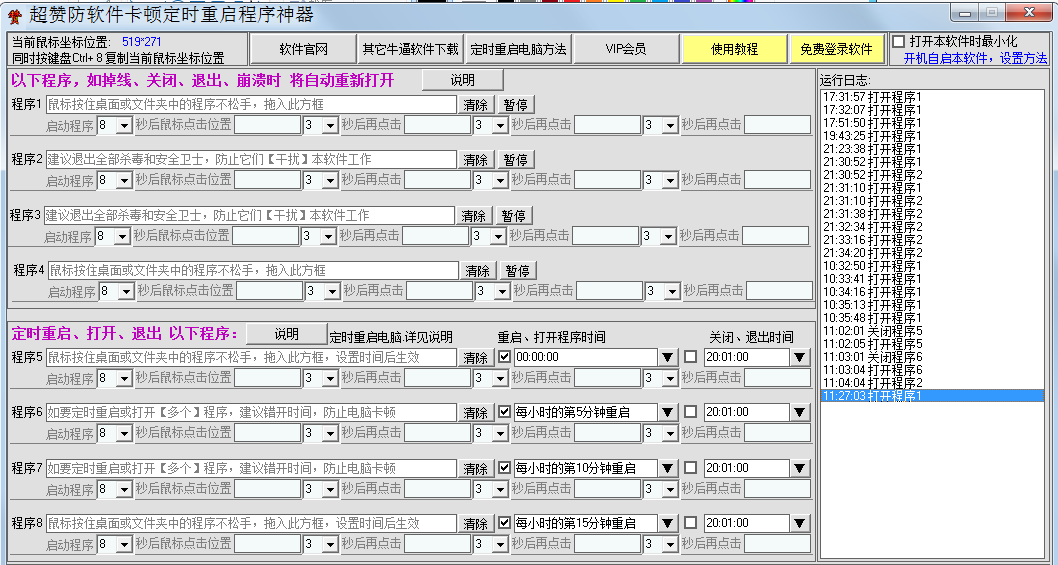
Task: Click 清除 button for 程序3
Action: coord(474,216)
